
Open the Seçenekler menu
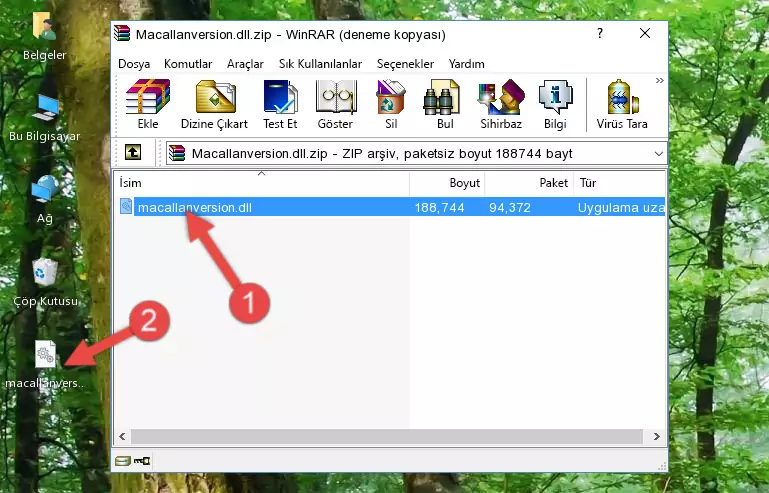pos(405,64)
